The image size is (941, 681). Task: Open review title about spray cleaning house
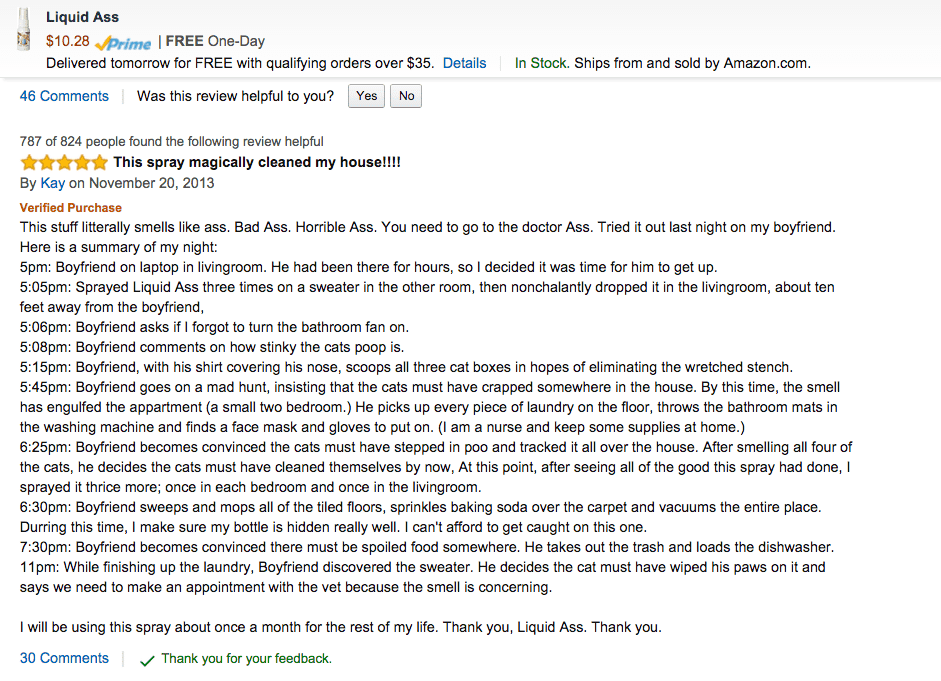(257, 162)
